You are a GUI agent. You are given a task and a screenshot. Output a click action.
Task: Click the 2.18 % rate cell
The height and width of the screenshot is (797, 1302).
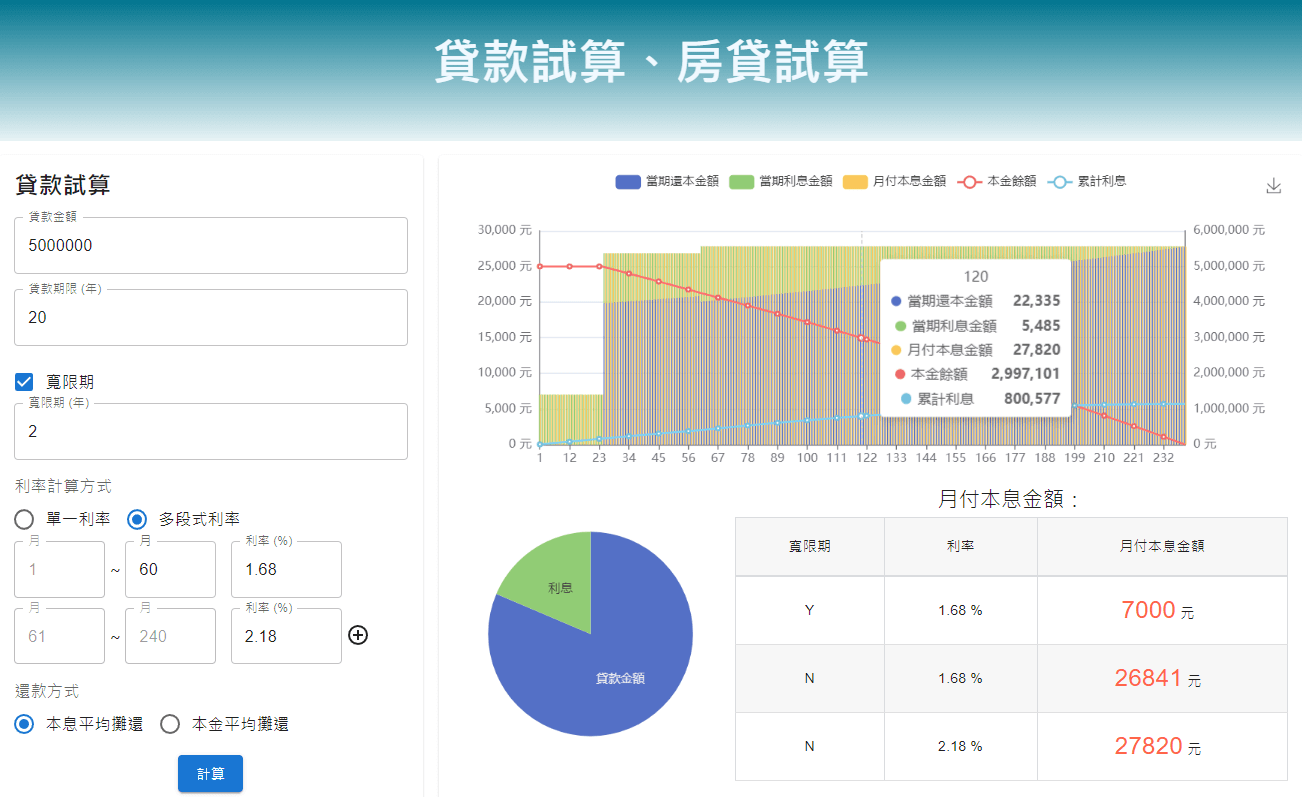tap(961, 746)
